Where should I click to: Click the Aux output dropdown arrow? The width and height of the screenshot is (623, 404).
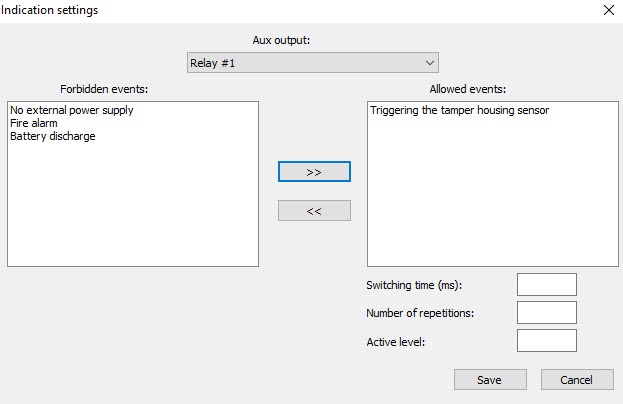point(430,63)
